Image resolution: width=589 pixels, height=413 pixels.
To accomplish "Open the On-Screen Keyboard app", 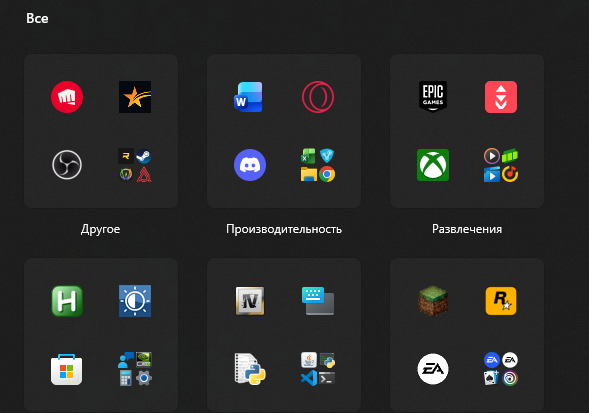I will (318, 301).
